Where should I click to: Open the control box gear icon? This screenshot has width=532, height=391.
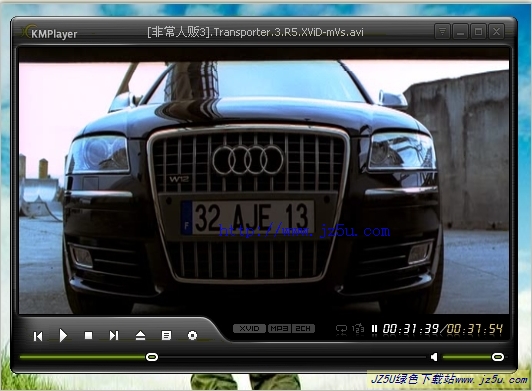[x=192, y=335]
